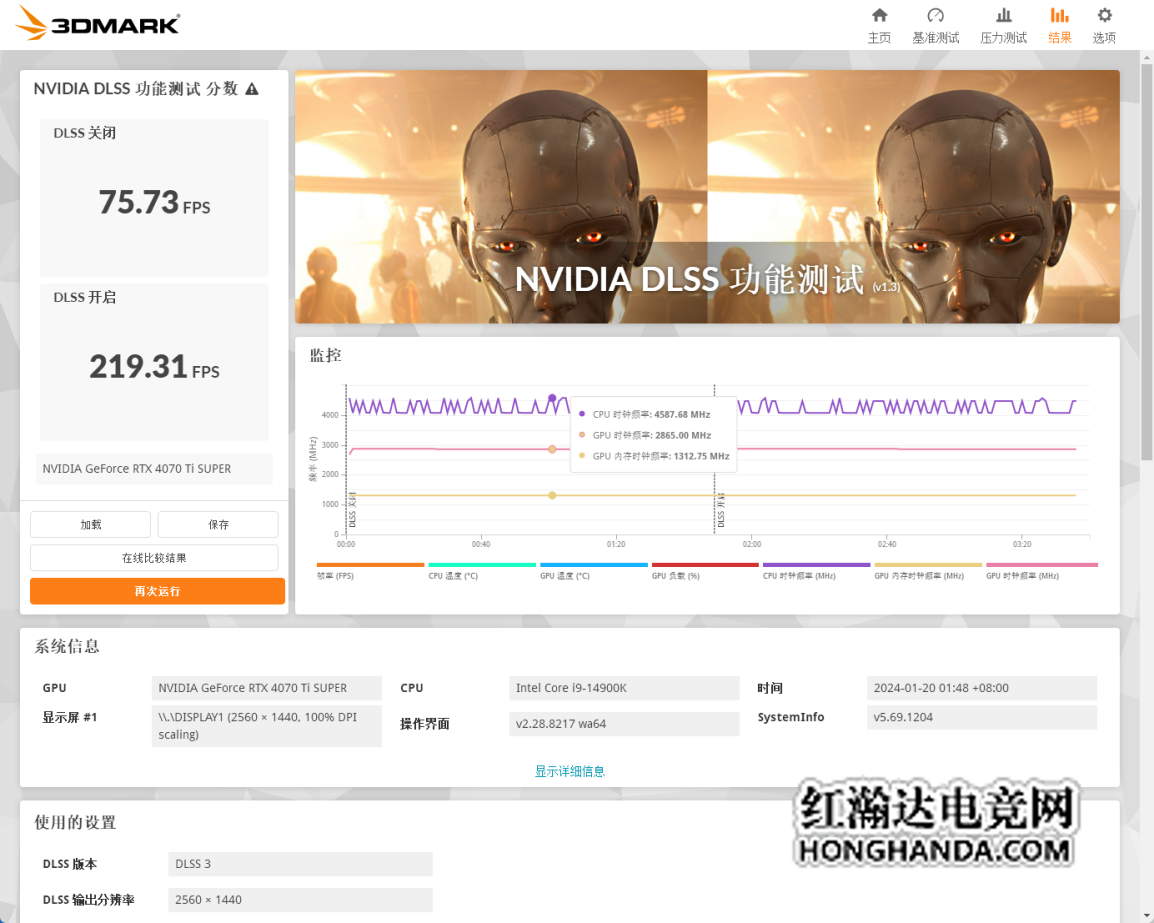Open the 主页 home tab

coord(879,26)
